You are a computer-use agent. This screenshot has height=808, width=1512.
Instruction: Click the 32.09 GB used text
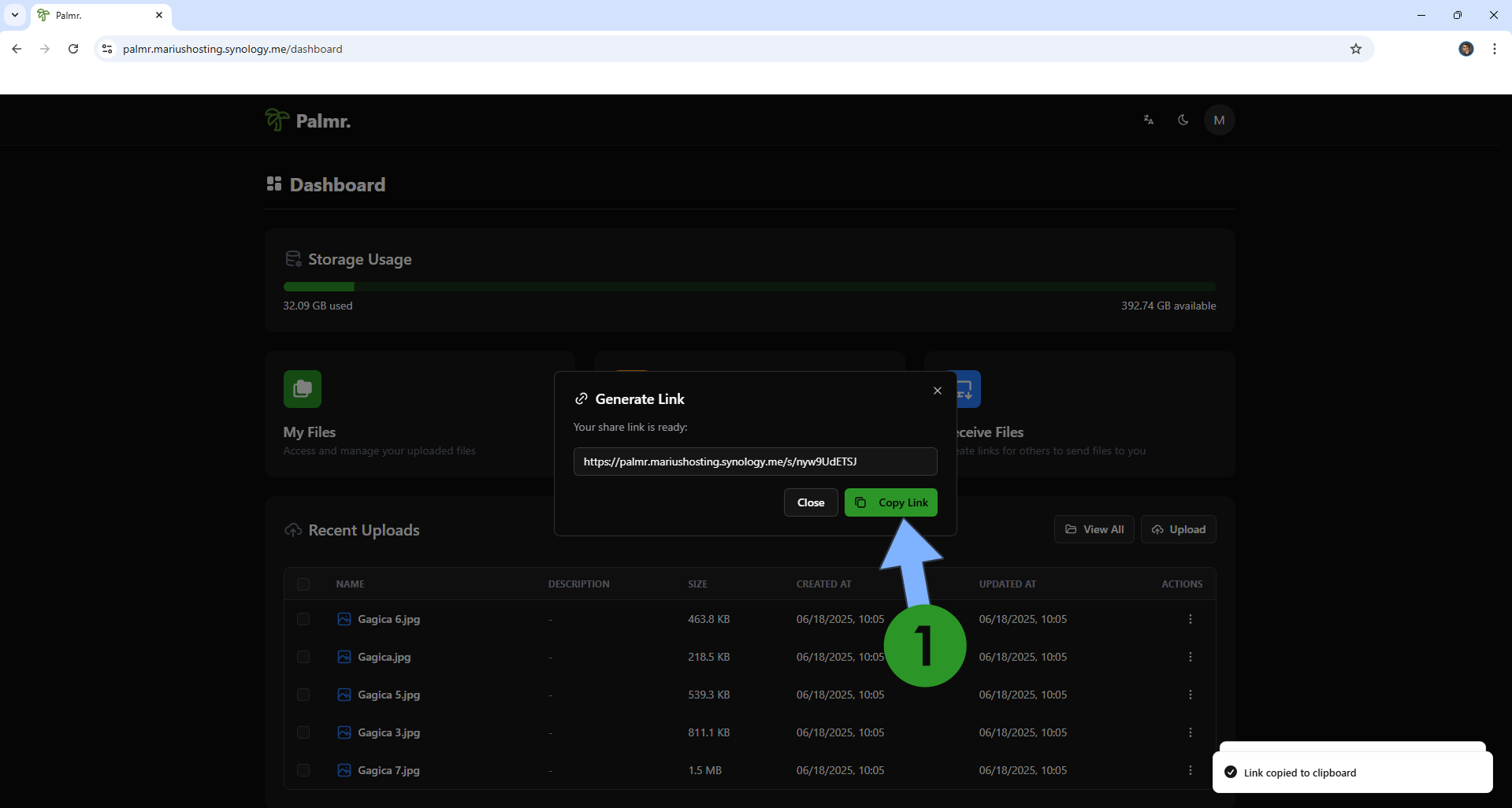(x=318, y=306)
